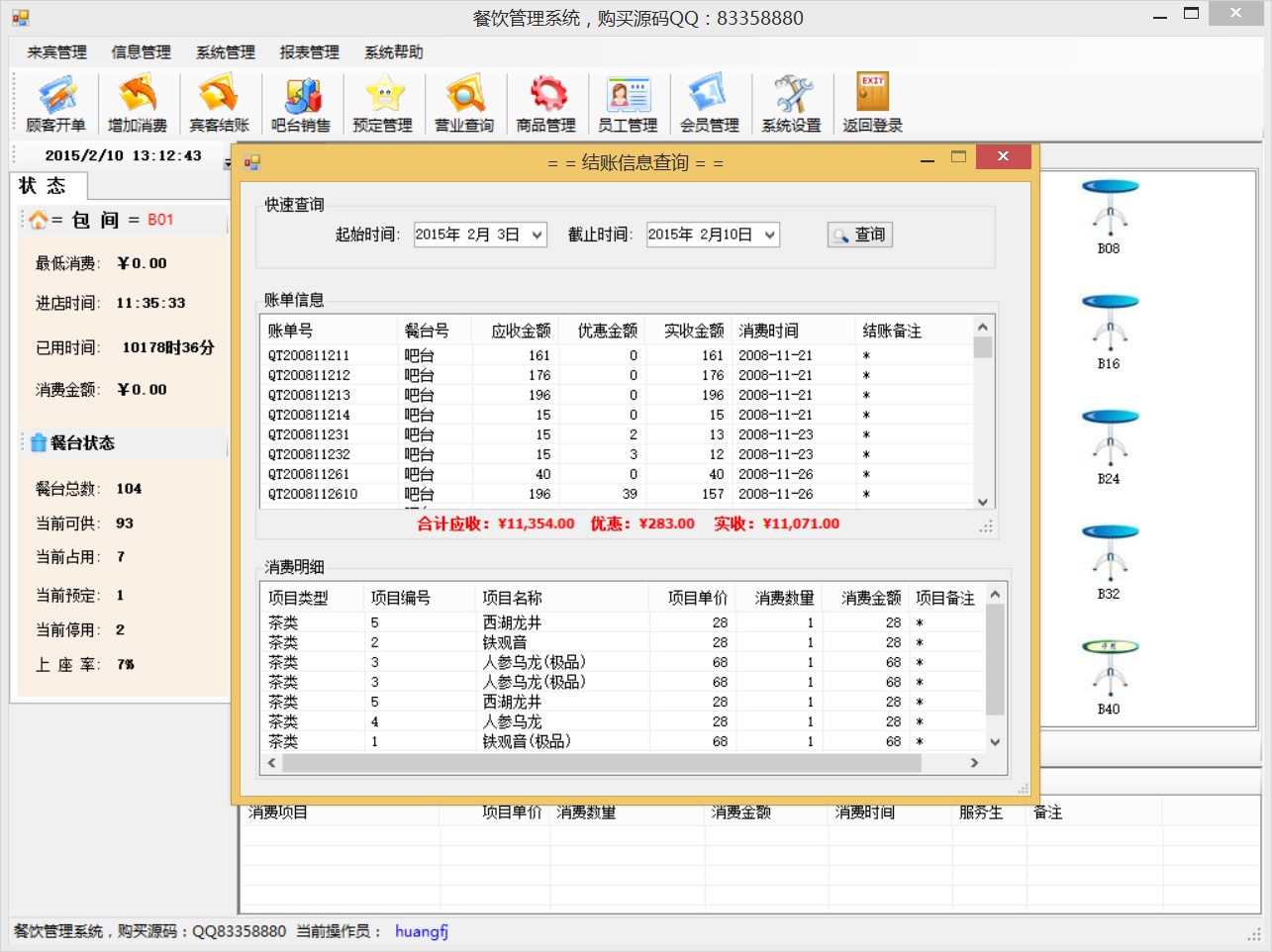The width and height of the screenshot is (1272, 952).
Task: Expand the 起始时间 date dropdown
Action: [x=537, y=235]
